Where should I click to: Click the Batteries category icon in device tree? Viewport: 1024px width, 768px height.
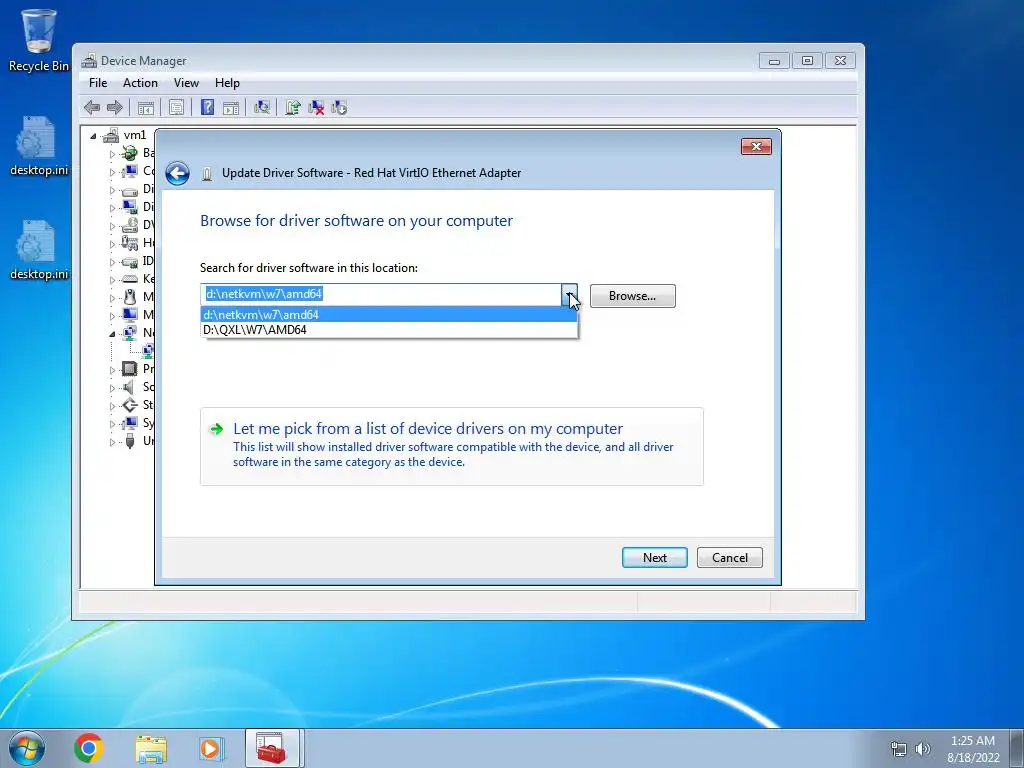tap(130, 153)
